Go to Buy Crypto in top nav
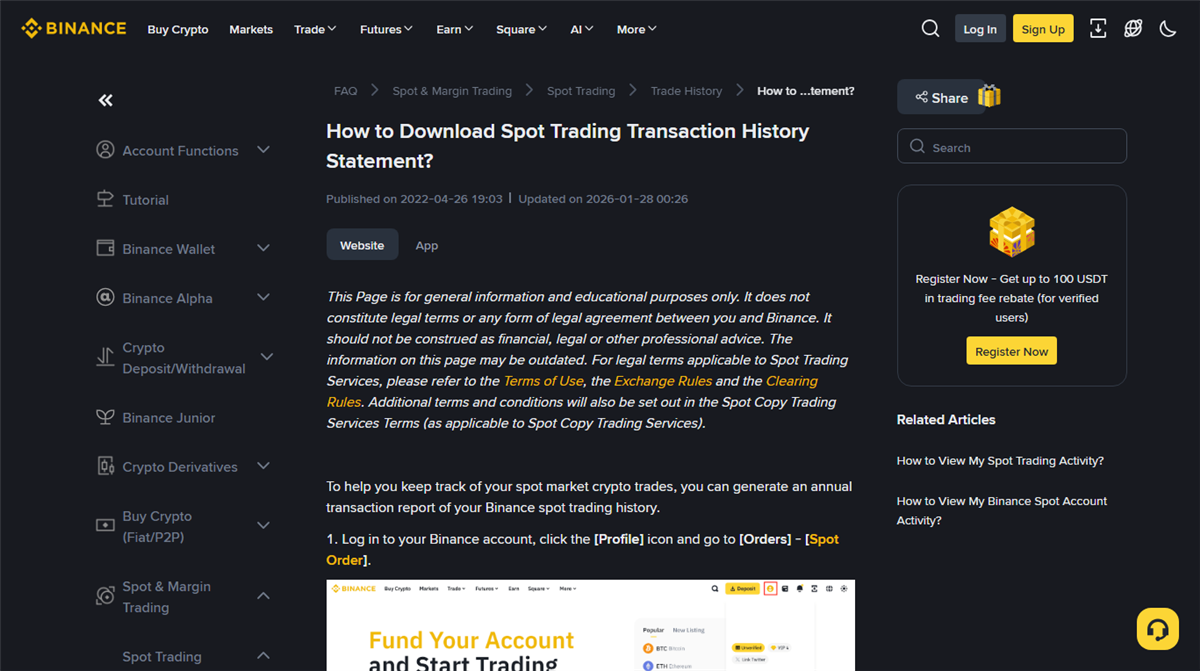Screen dimensions: 1200x671 (178, 29)
